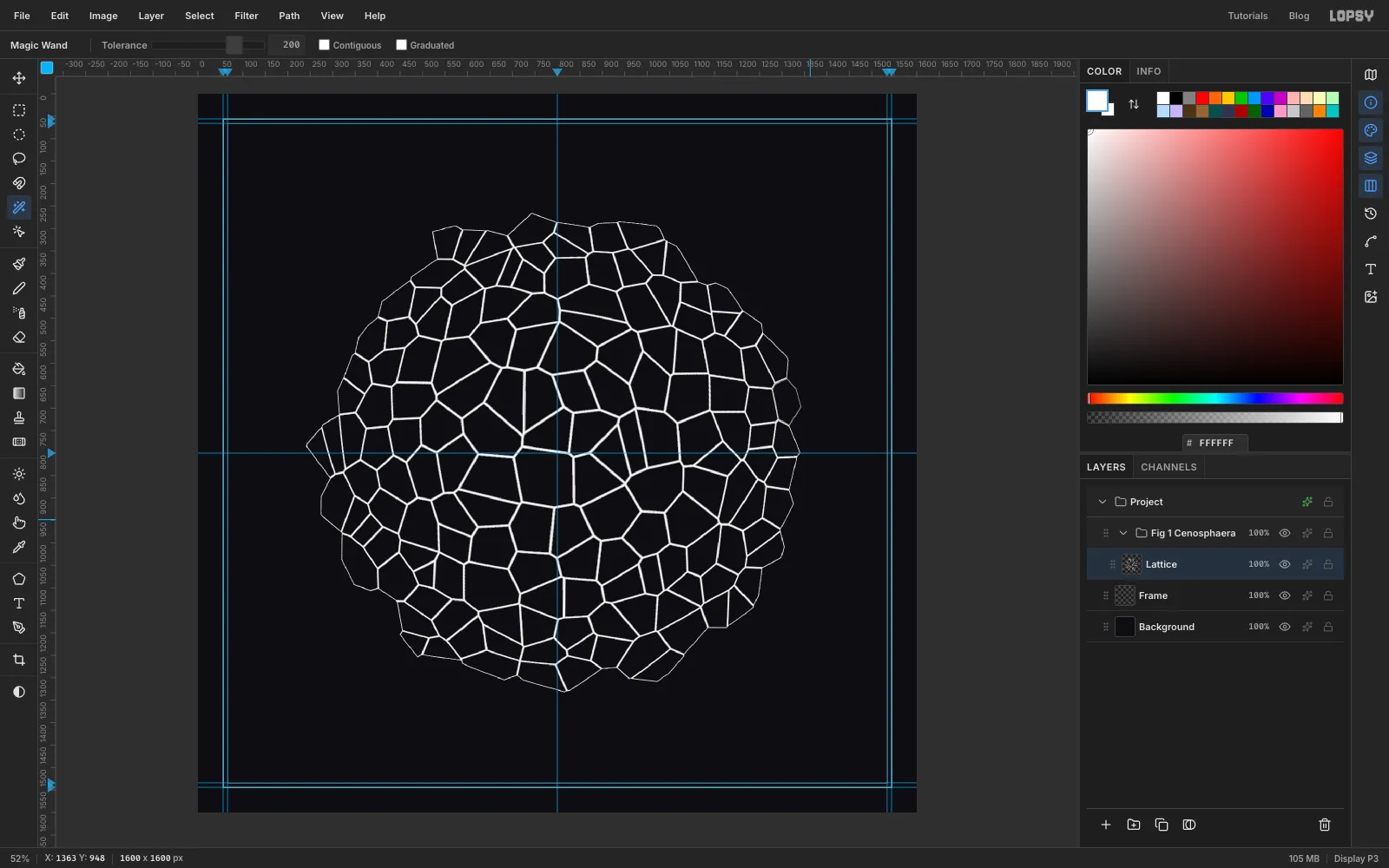Image resolution: width=1389 pixels, height=868 pixels.
Task: Select the Magic Wand tool
Action: (19, 207)
